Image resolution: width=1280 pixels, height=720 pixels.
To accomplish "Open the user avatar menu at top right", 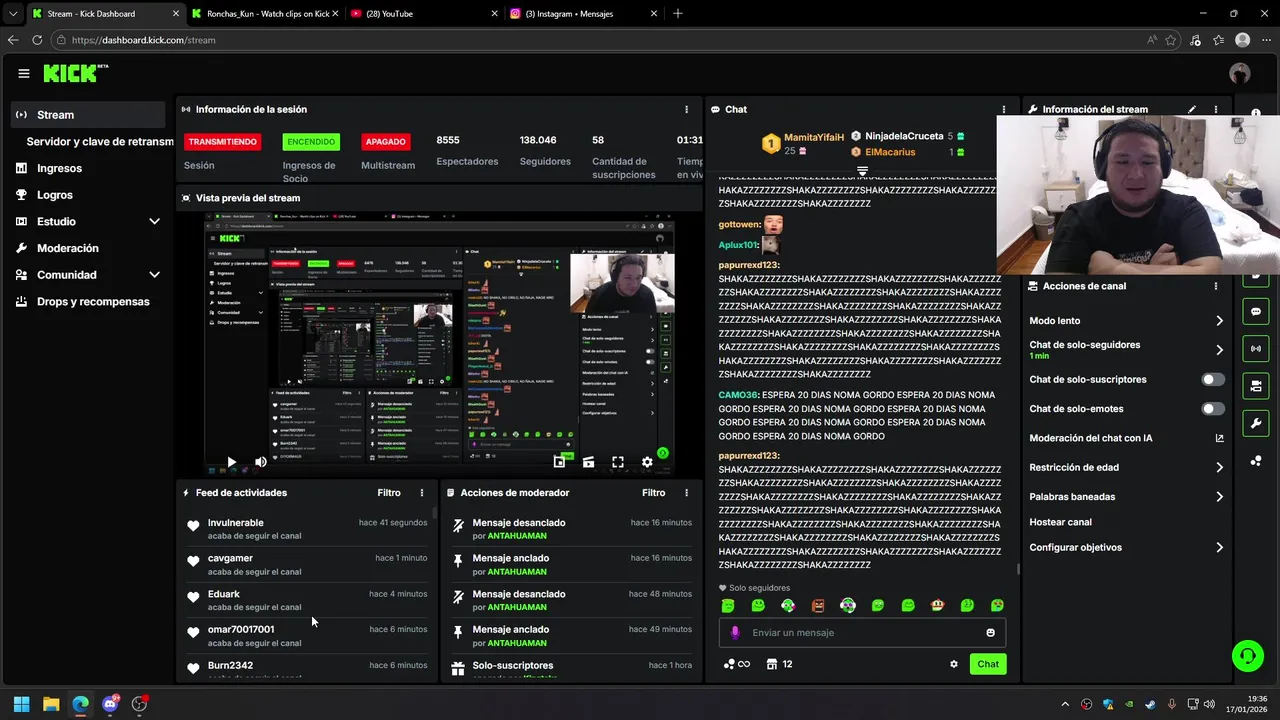I will pyautogui.click(x=1240, y=73).
